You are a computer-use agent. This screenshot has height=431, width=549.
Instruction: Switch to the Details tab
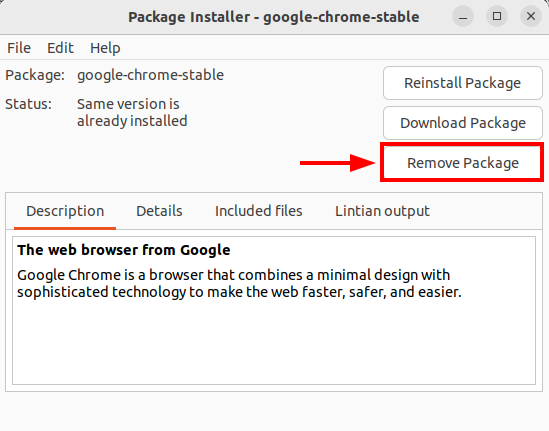pyautogui.click(x=159, y=211)
